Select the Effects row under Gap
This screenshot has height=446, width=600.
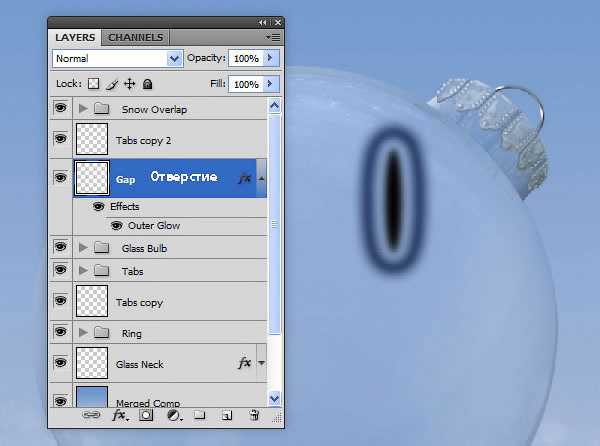[125, 207]
